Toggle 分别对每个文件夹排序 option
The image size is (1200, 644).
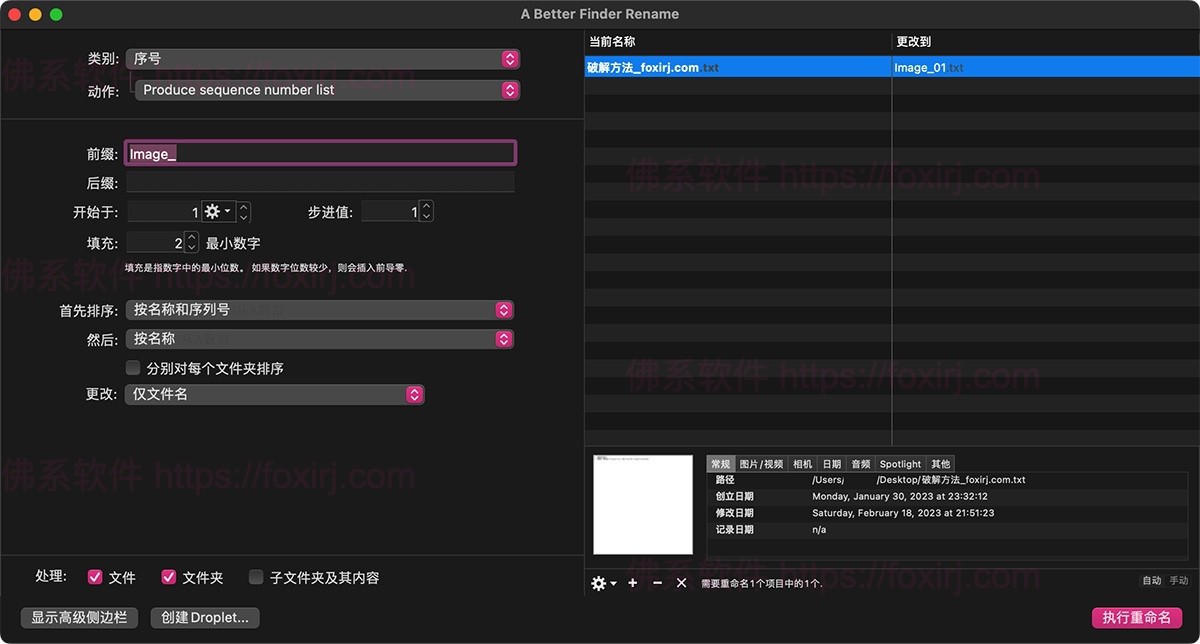[132, 367]
